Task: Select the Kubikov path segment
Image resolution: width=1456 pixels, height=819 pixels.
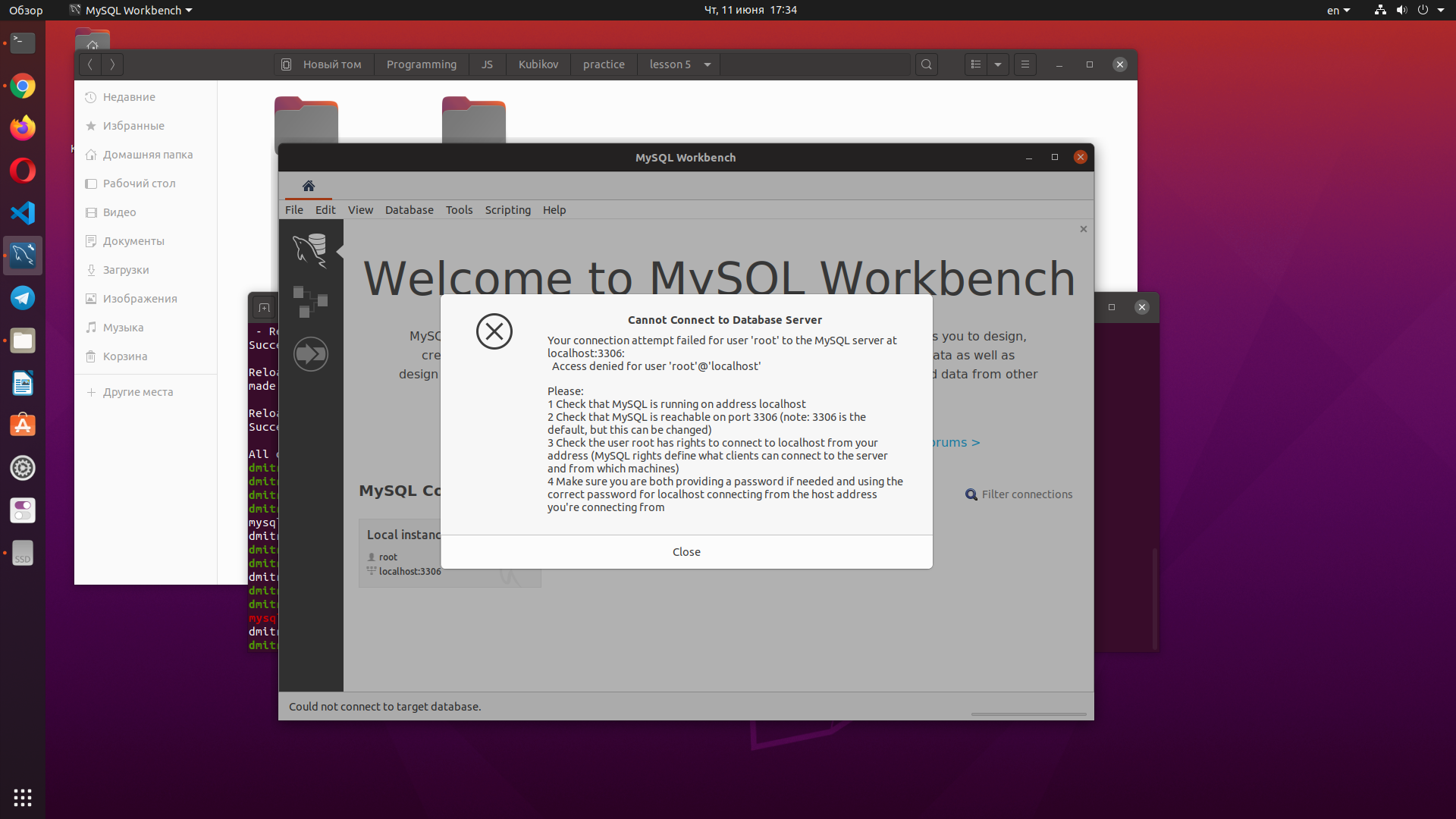Action: (x=538, y=64)
